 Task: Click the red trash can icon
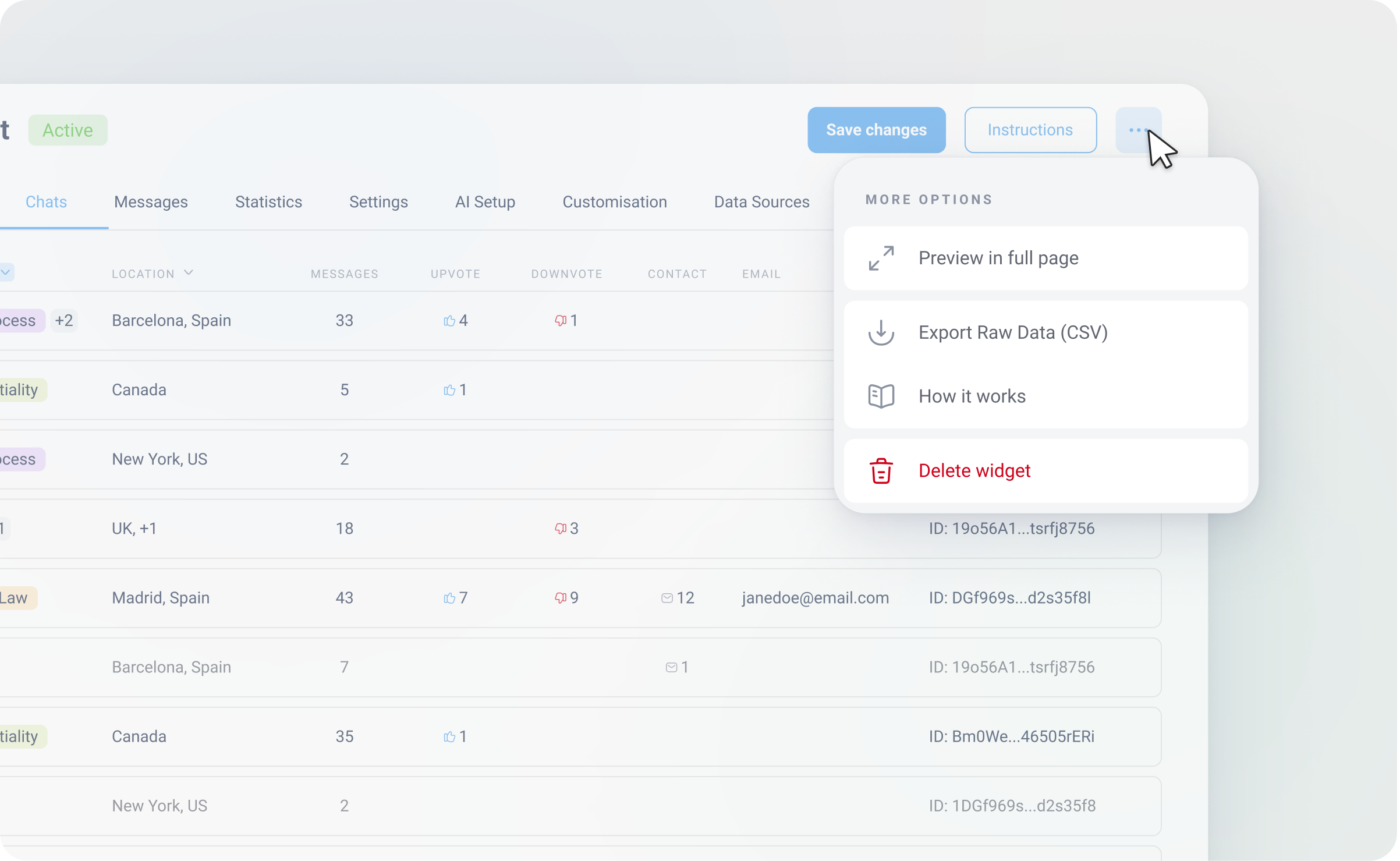coord(881,471)
